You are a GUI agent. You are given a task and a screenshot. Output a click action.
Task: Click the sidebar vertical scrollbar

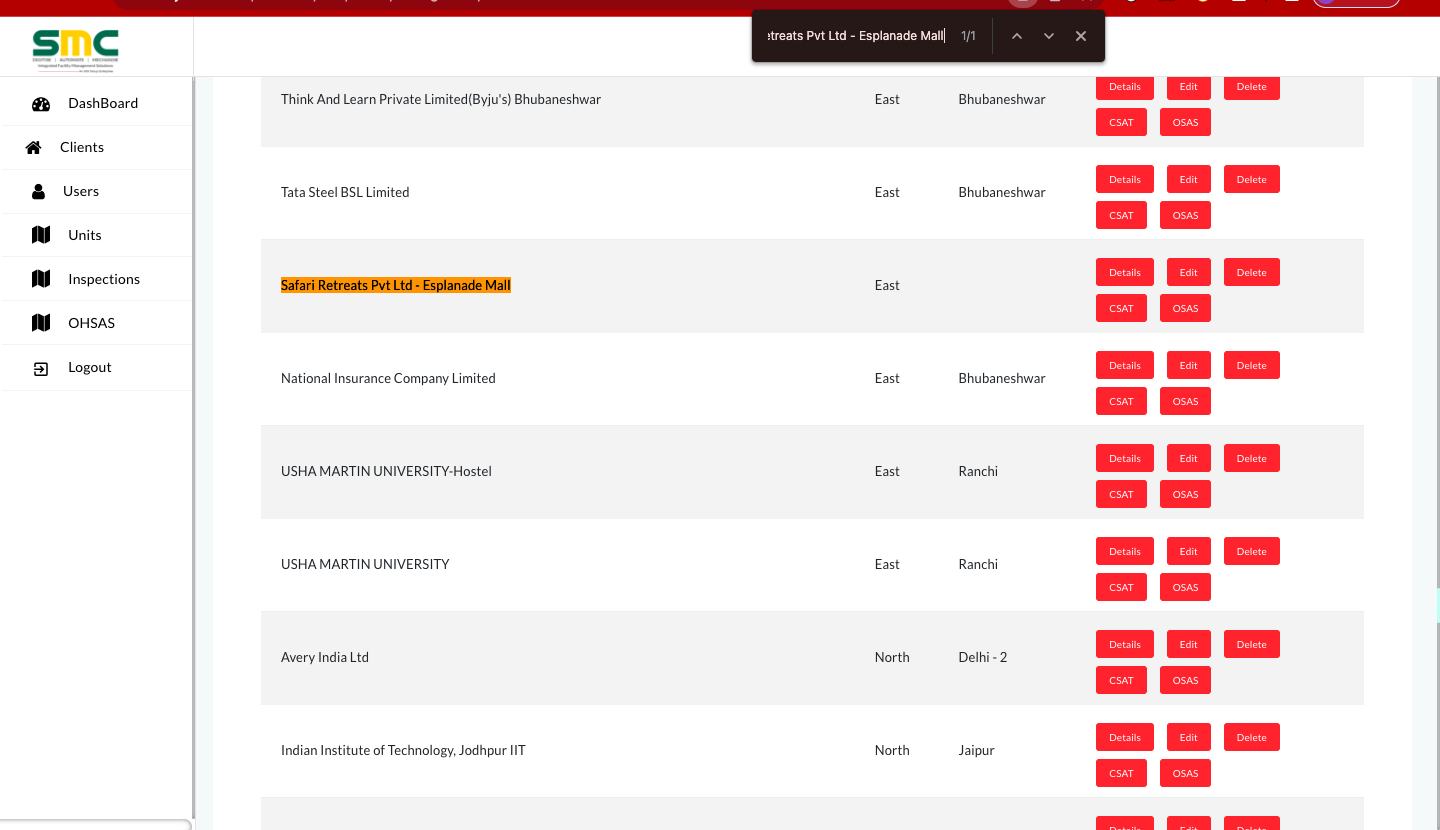pyautogui.click(x=194, y=448)
